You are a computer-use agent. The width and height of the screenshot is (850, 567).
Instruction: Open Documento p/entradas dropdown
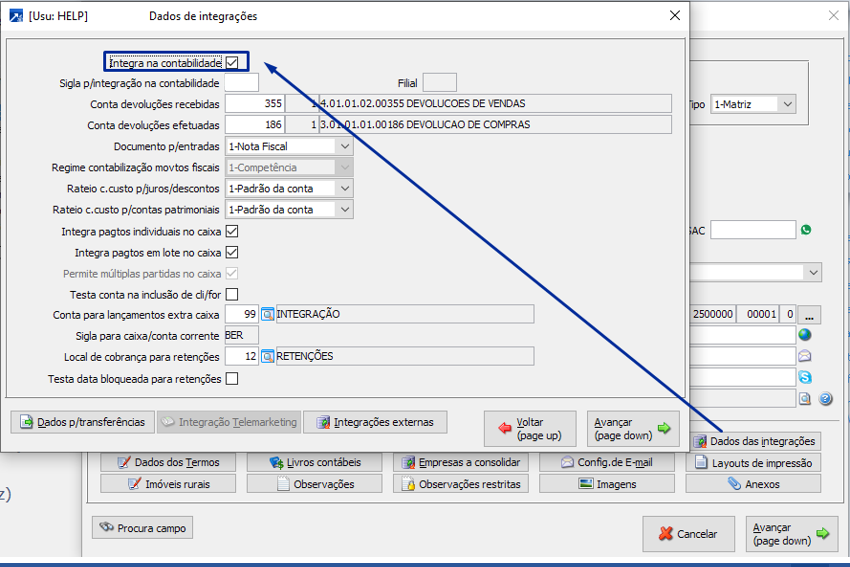tap(345, 146)
